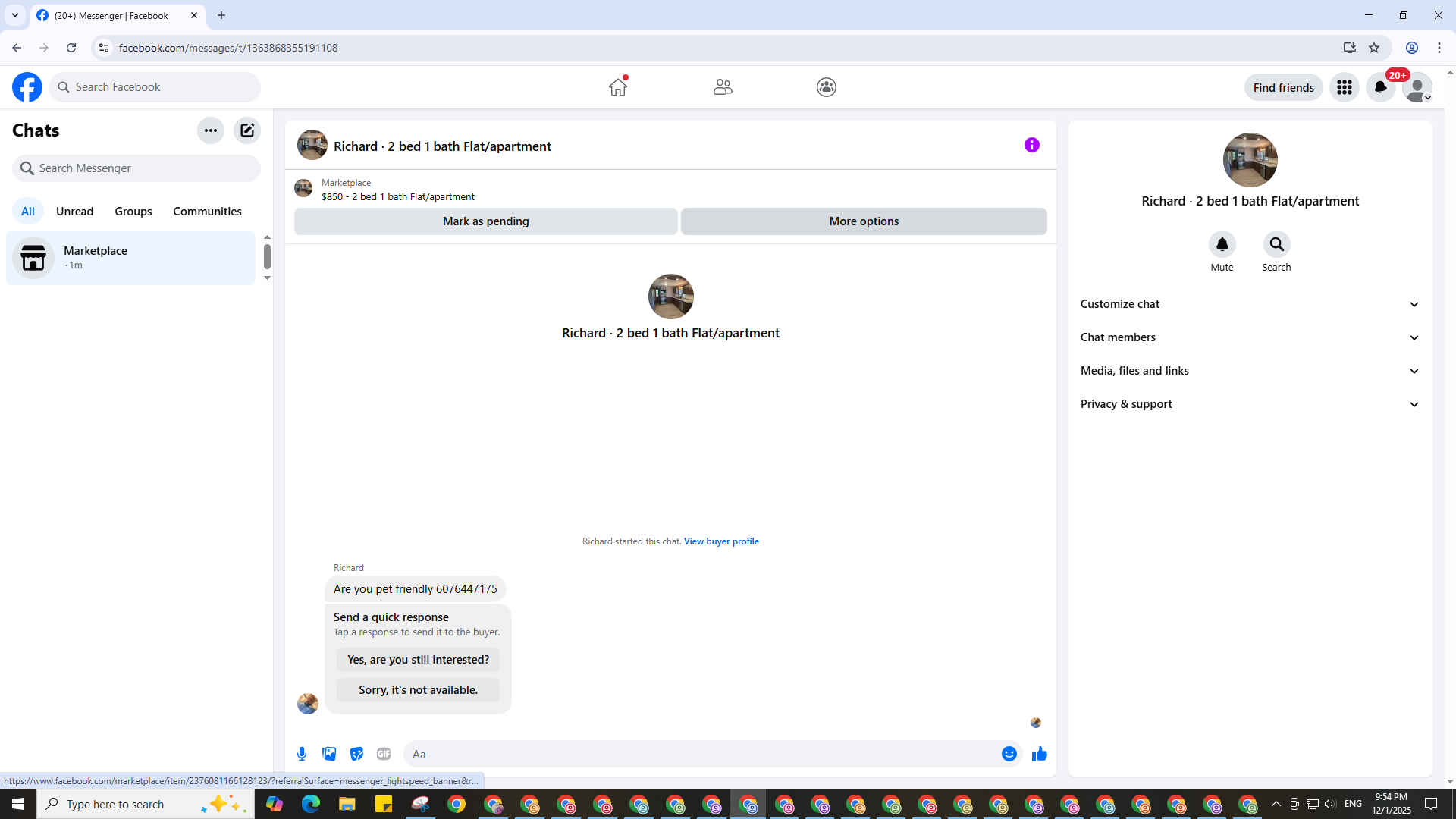
Task: View site information icon in address bar
Action: (104, 48)
